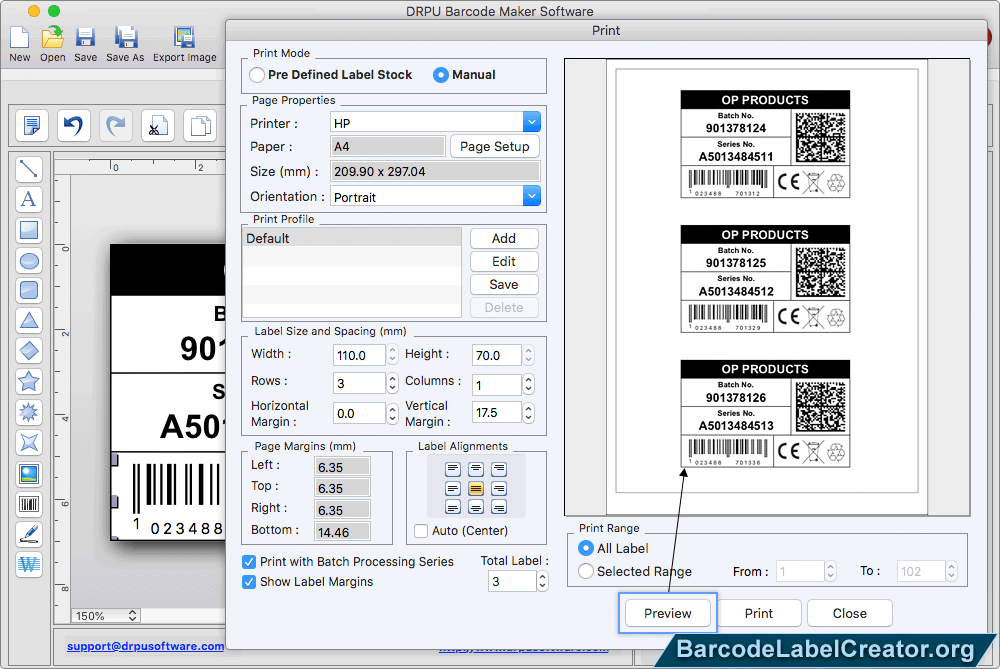The height and width of the screenshot is (669, 1000).
Task: Select the Insert Image tool
Action: (29, 474)
